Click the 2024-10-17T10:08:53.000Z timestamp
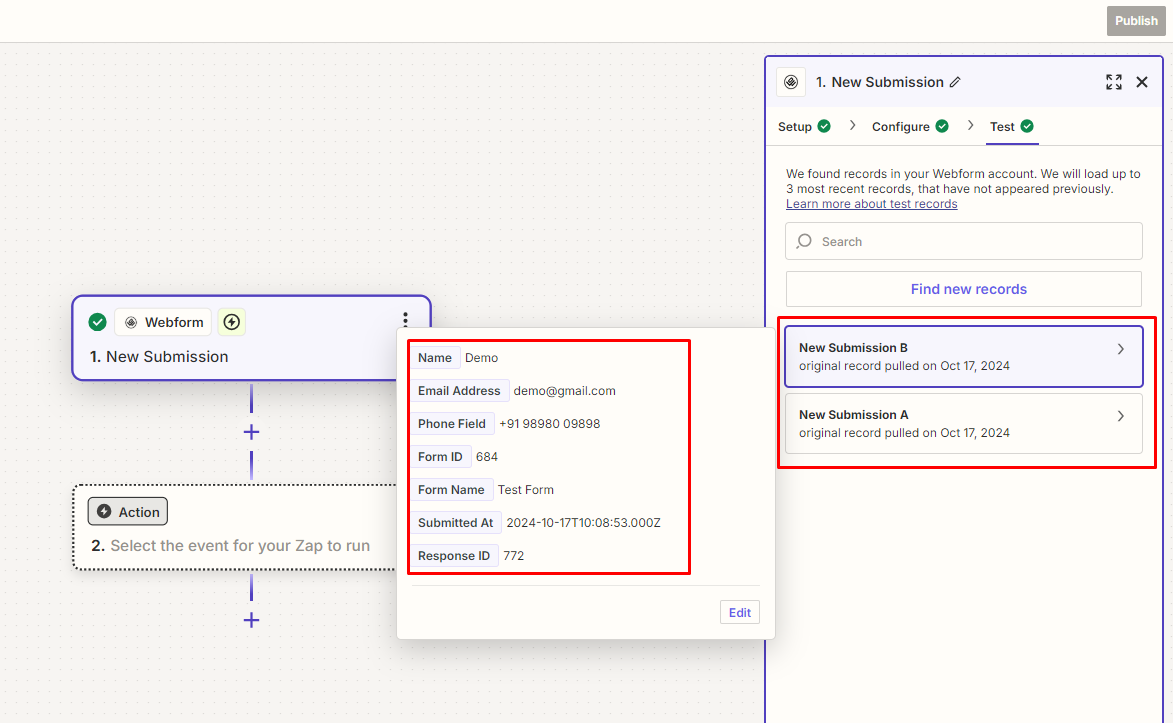Screen dimensions: 1173x723 coord(584,522)
